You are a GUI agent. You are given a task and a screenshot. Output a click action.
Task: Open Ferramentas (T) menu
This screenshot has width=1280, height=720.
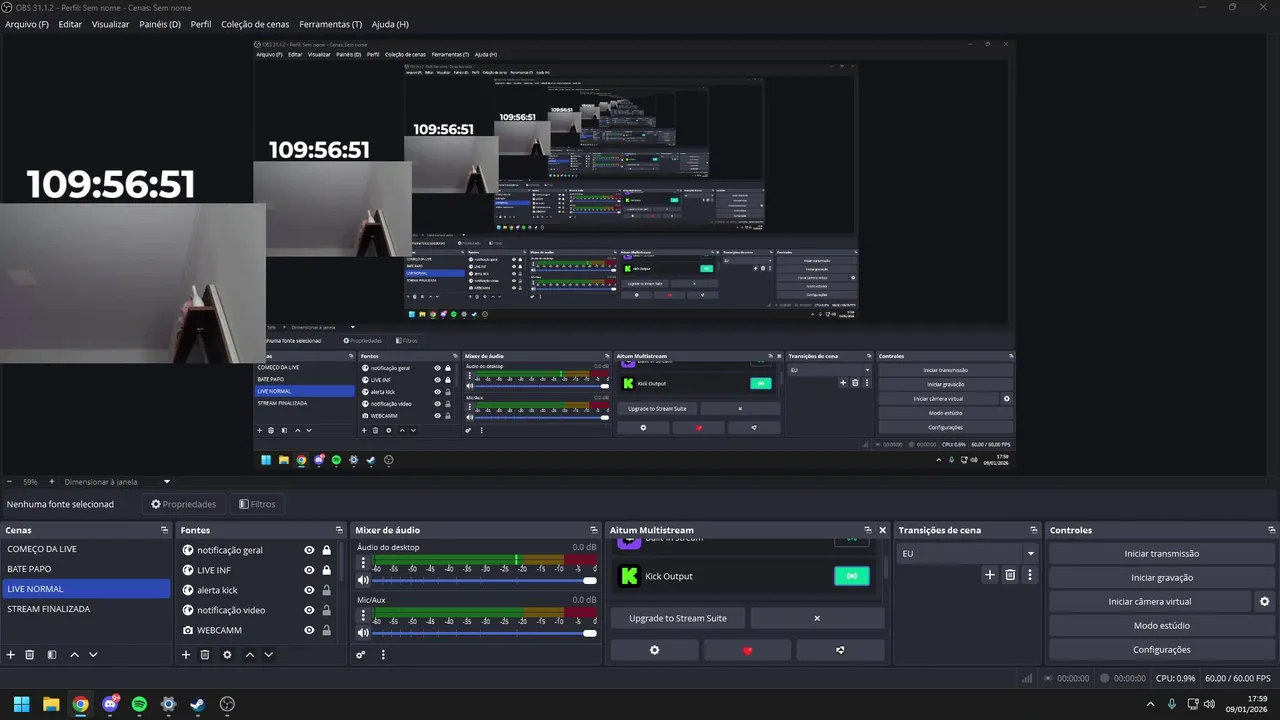(331, 24)
